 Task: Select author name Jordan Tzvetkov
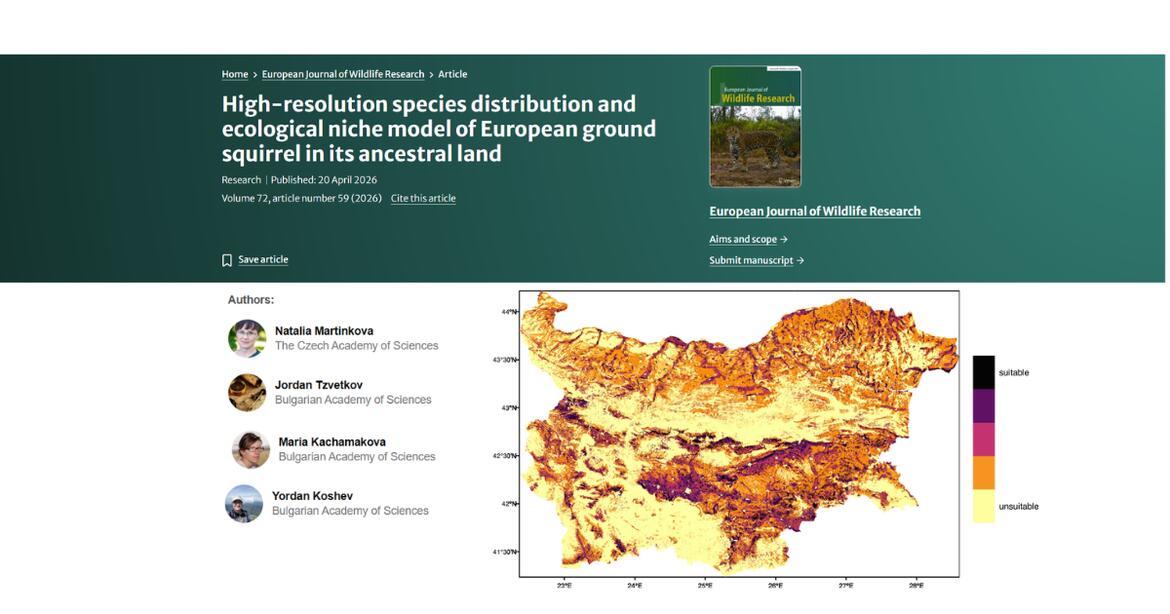(319, 385)
